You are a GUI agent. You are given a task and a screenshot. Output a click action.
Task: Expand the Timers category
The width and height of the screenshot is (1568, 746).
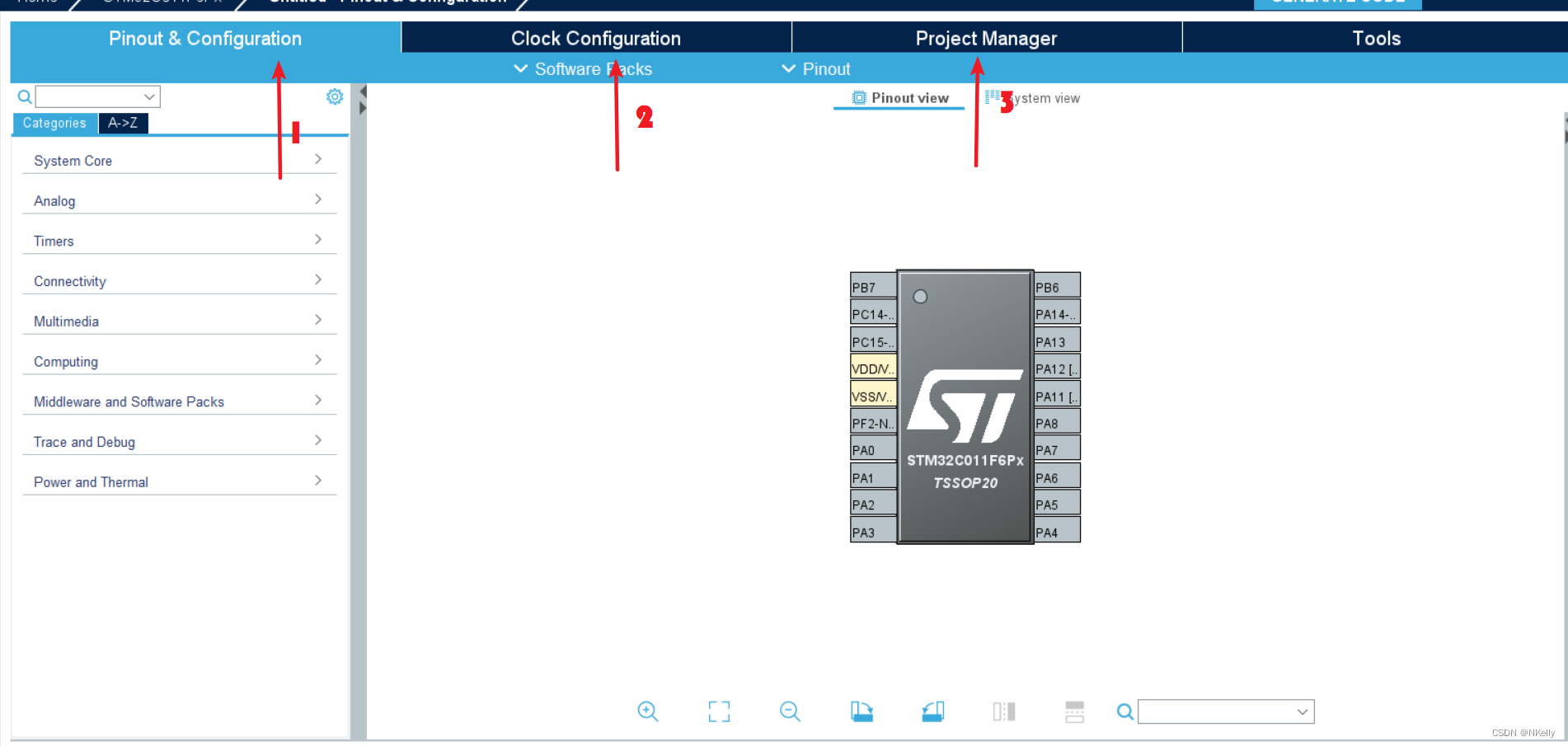click(180, 241)
